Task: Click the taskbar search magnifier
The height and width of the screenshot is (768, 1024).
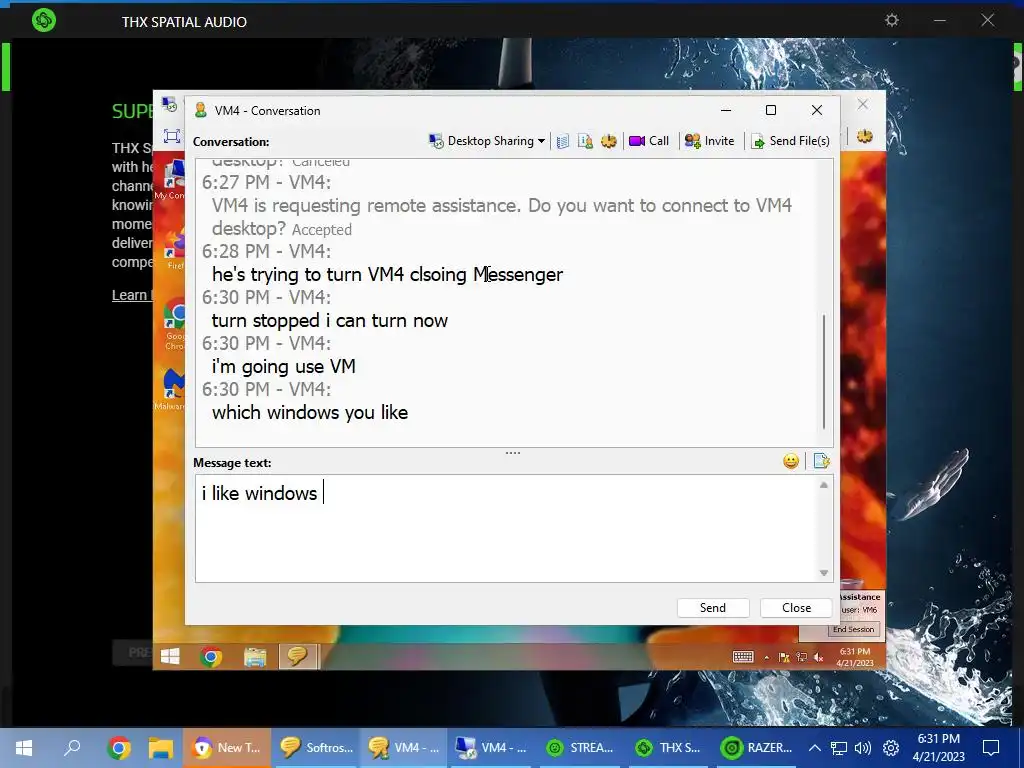Action: (72, 748)
